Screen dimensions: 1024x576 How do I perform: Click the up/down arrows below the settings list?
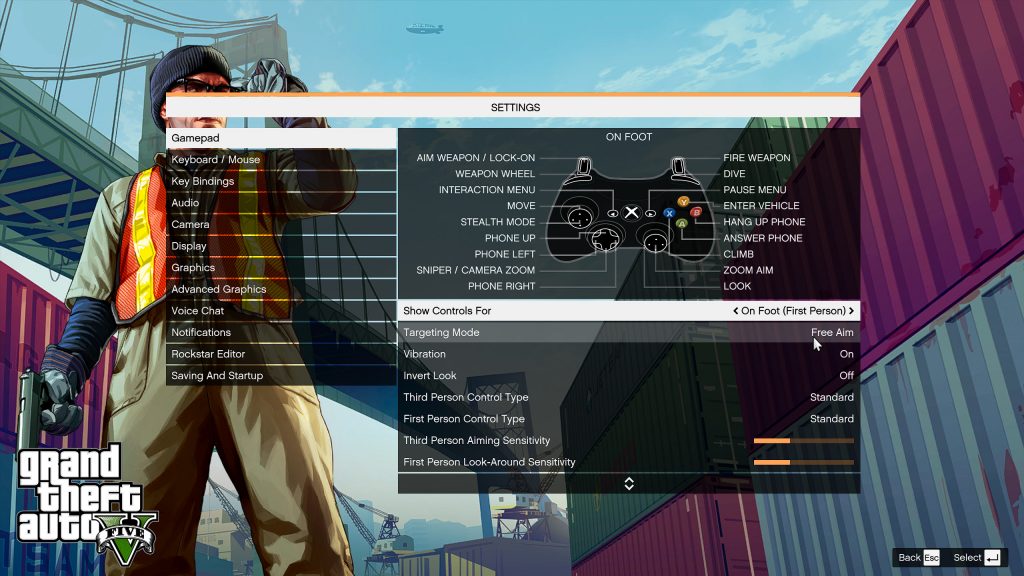[629, 483]
